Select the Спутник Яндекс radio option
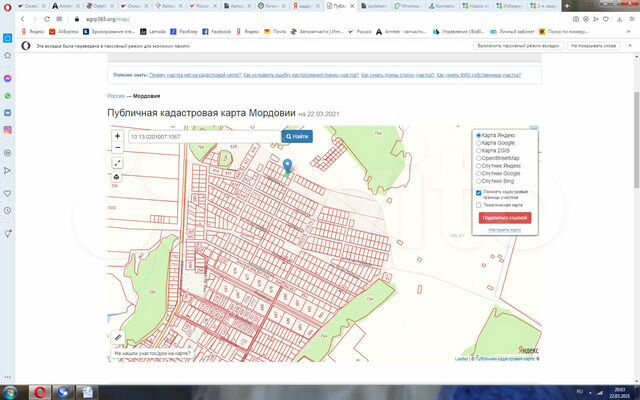Image resolution: width=640 pixels, height=400 pixels. [x=479, y=166]
